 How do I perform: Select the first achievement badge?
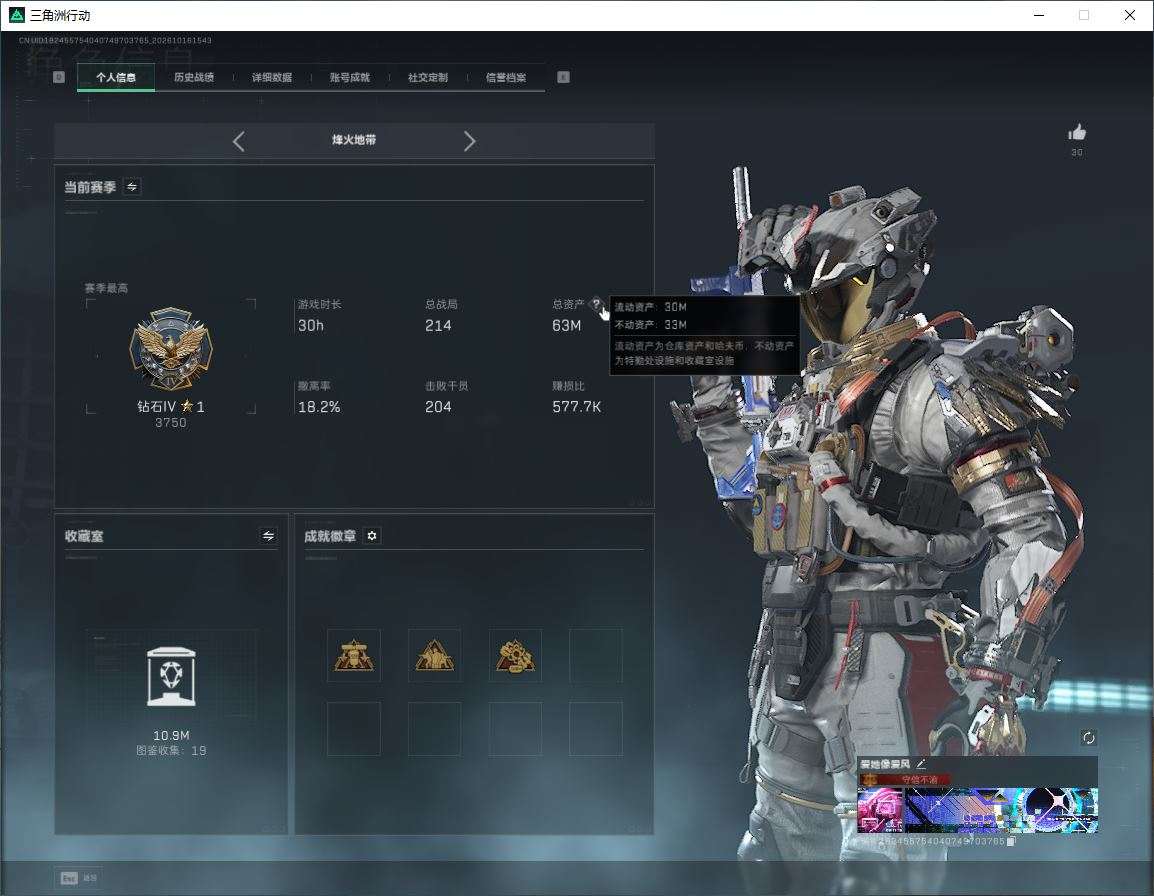coord(354,655)
